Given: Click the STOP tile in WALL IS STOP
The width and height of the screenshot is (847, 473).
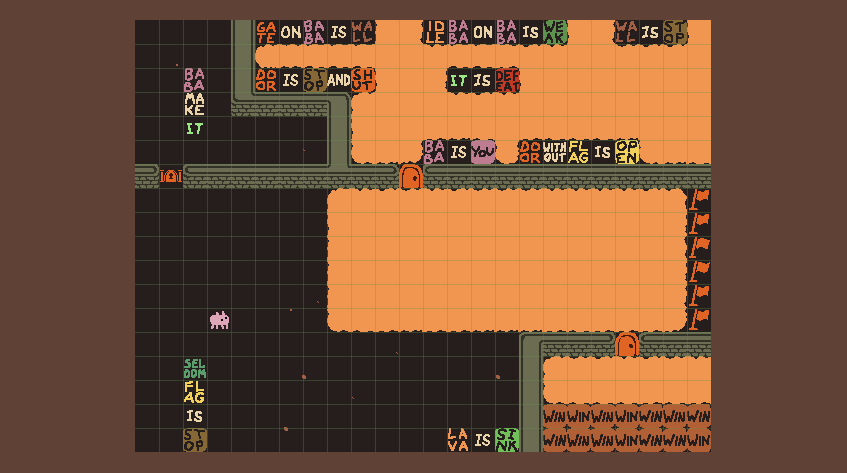Looking at the screenshot, I should (x=675, y=32).
